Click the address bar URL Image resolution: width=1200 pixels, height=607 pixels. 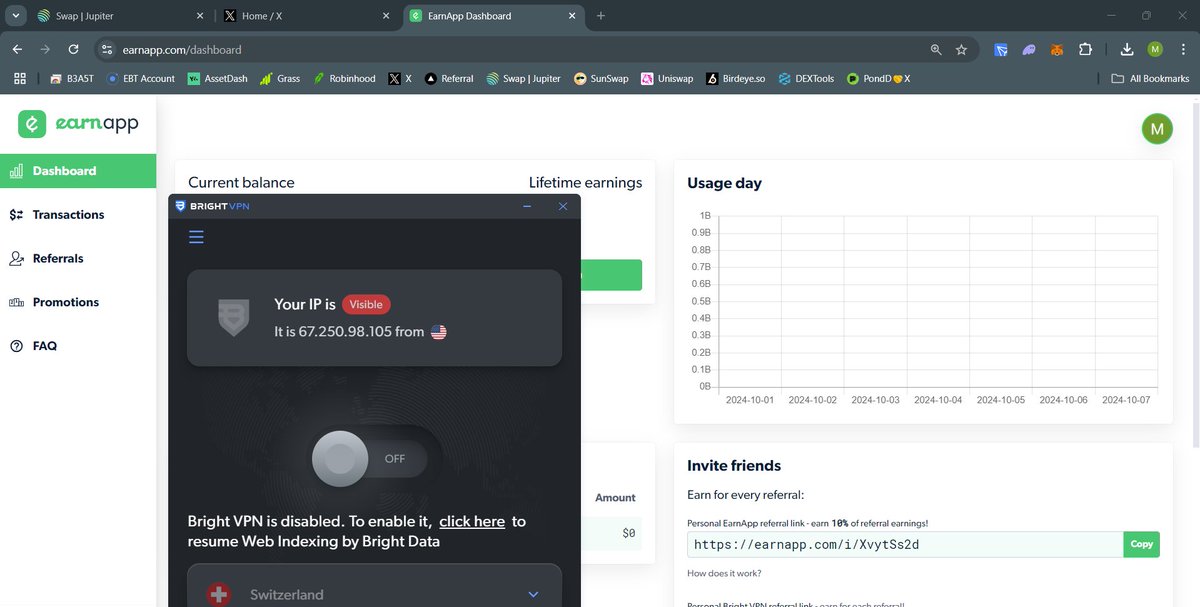(x=182, y=49)
